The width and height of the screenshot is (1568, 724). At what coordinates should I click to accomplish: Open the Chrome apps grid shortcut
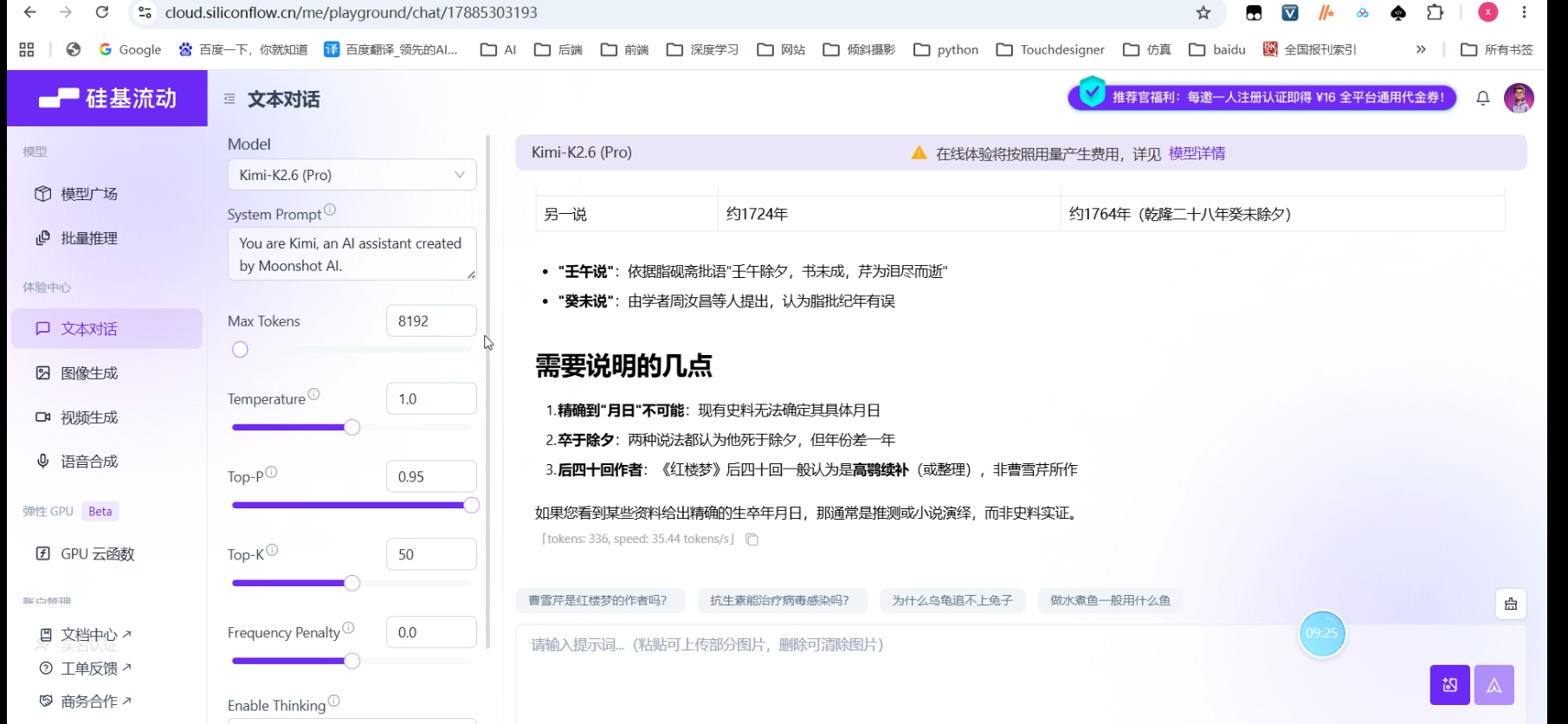pos(27,49)
